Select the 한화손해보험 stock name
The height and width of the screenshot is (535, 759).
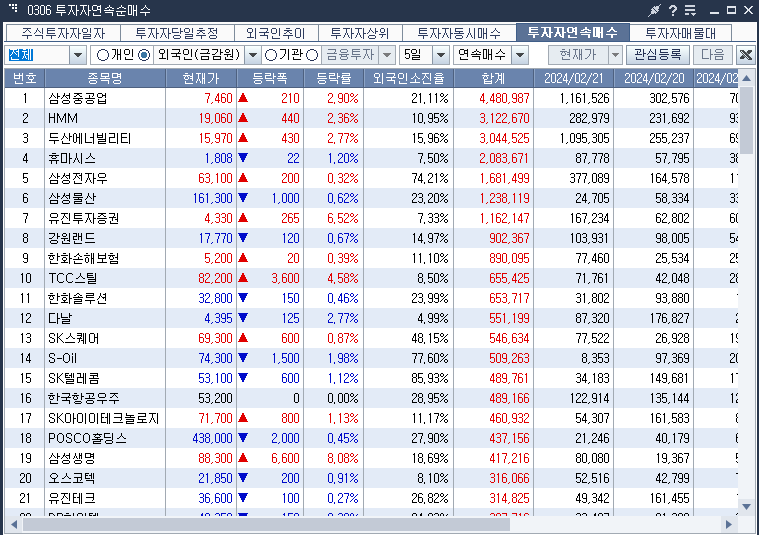click(x=83, y=258)
